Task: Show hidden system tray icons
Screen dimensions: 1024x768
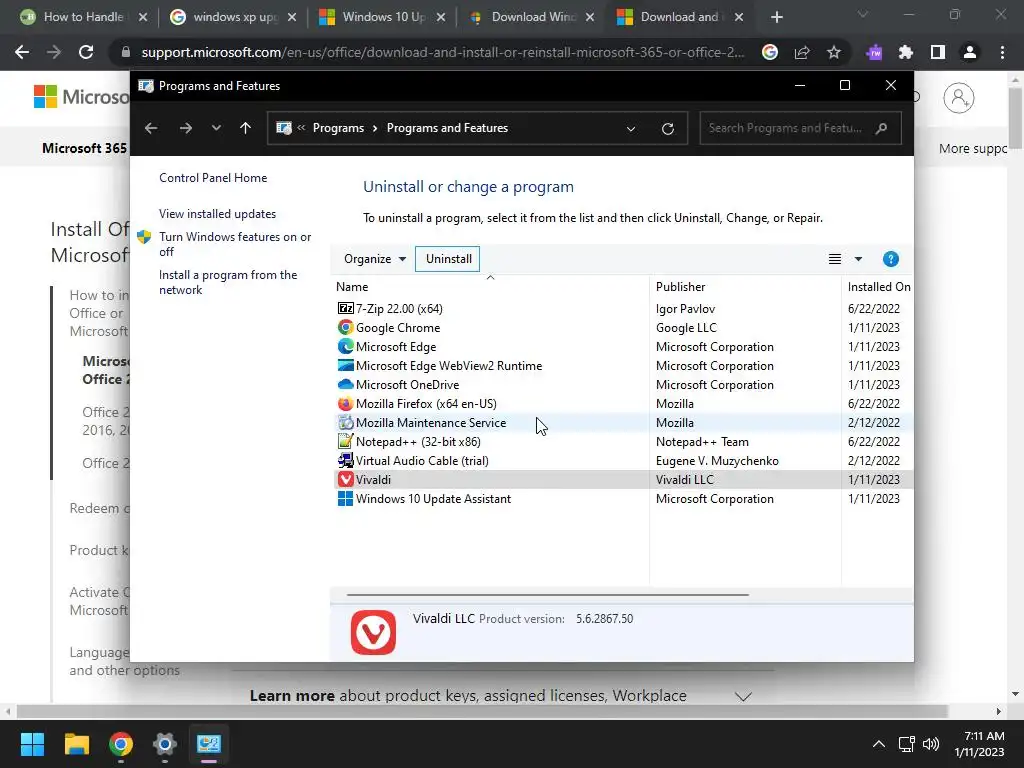Action: point(879,744)
